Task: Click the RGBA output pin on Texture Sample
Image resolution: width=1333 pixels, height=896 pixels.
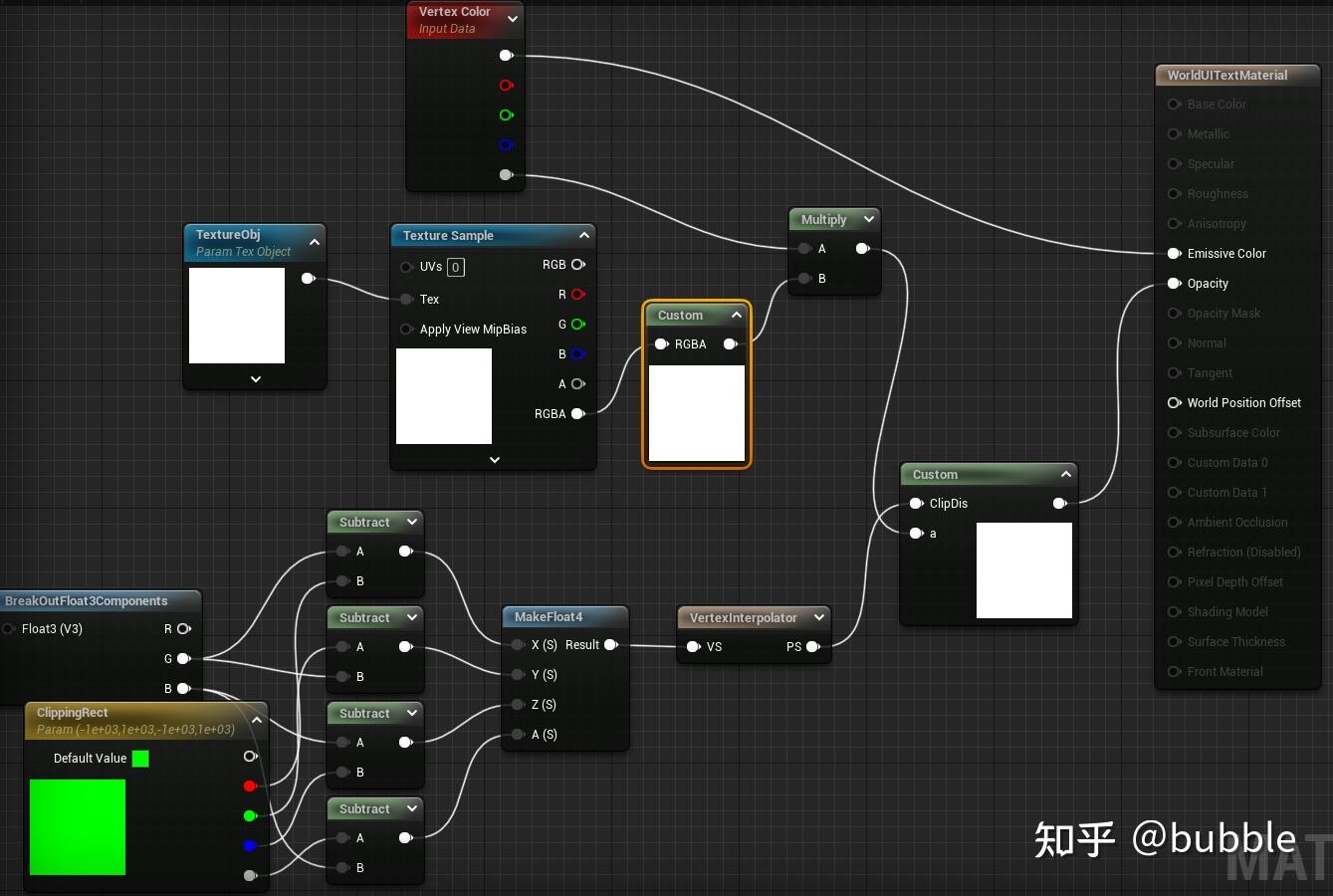Action: (578, 413)
